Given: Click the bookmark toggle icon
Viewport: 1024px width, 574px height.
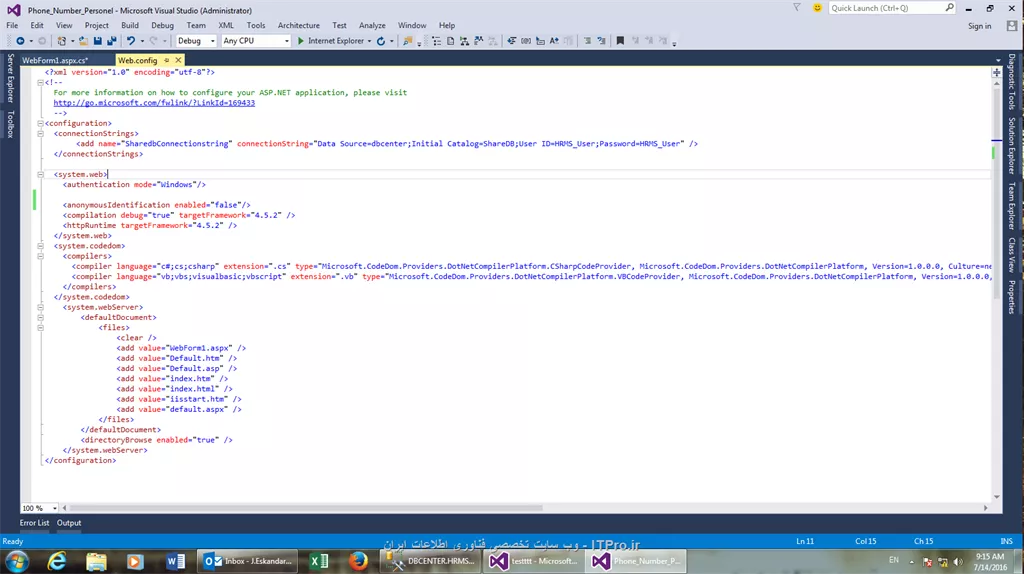Looking at the screenshot, I should [620, 41].
